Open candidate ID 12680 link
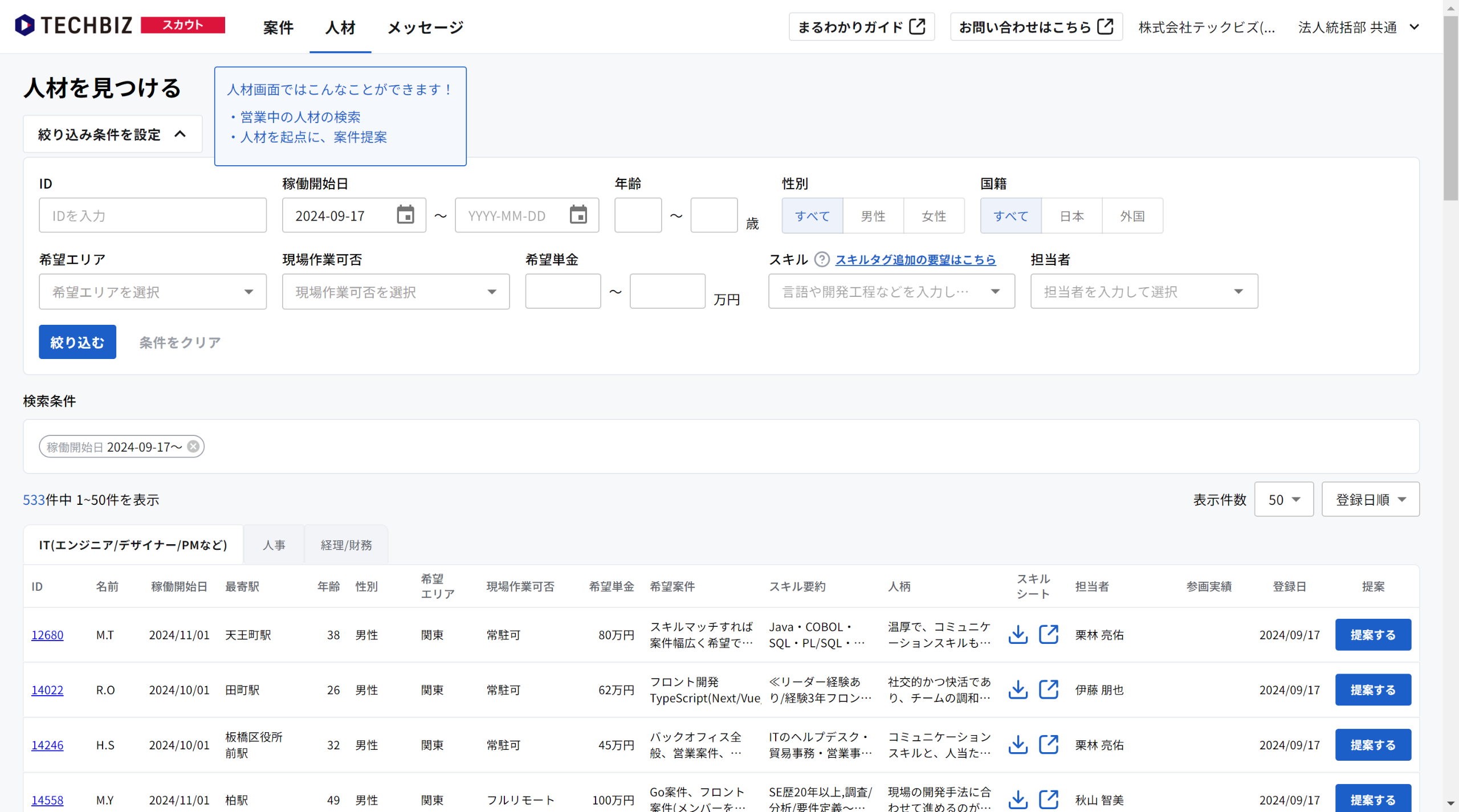This screenshot has height=812, width=1459. tap(47, 635)
